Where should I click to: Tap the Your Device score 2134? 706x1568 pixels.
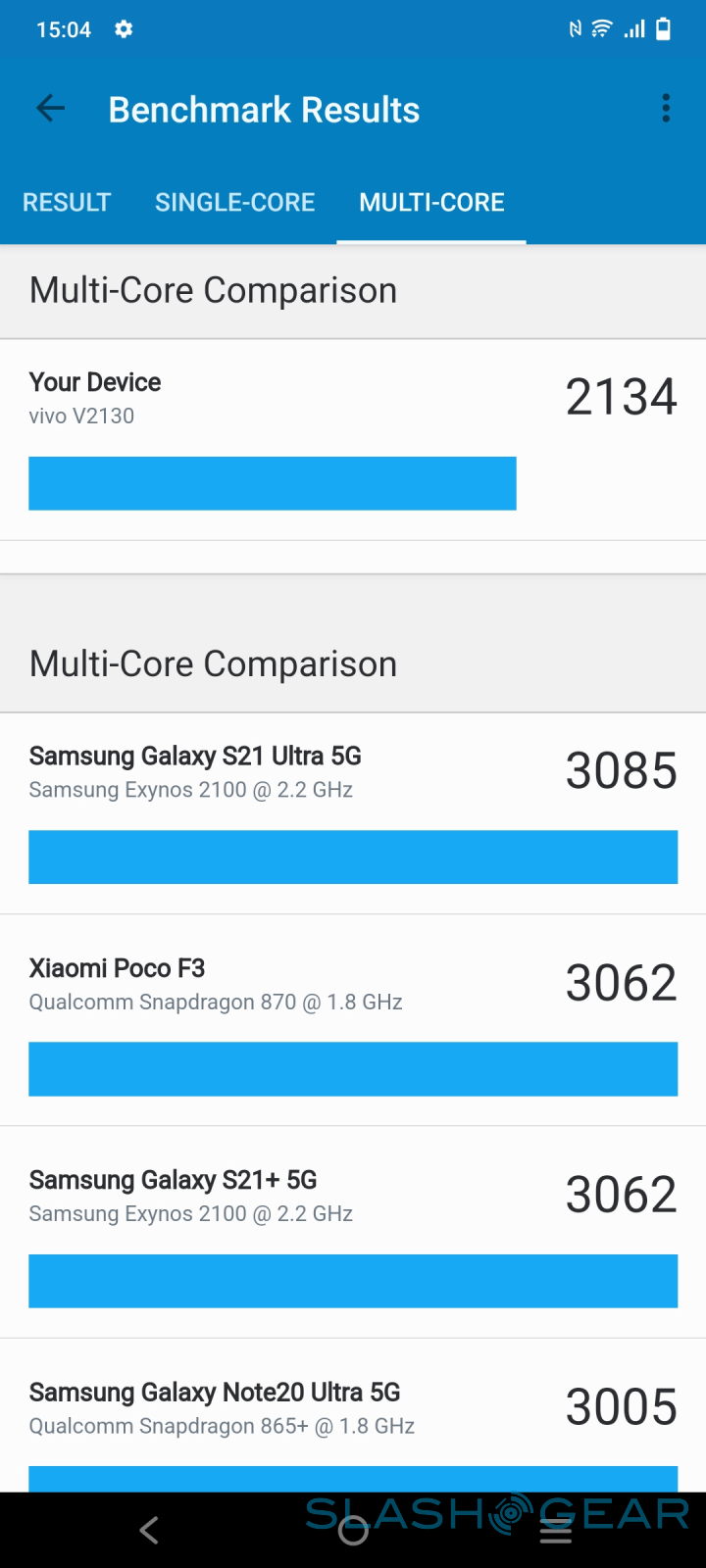click(x=621, y=397)
